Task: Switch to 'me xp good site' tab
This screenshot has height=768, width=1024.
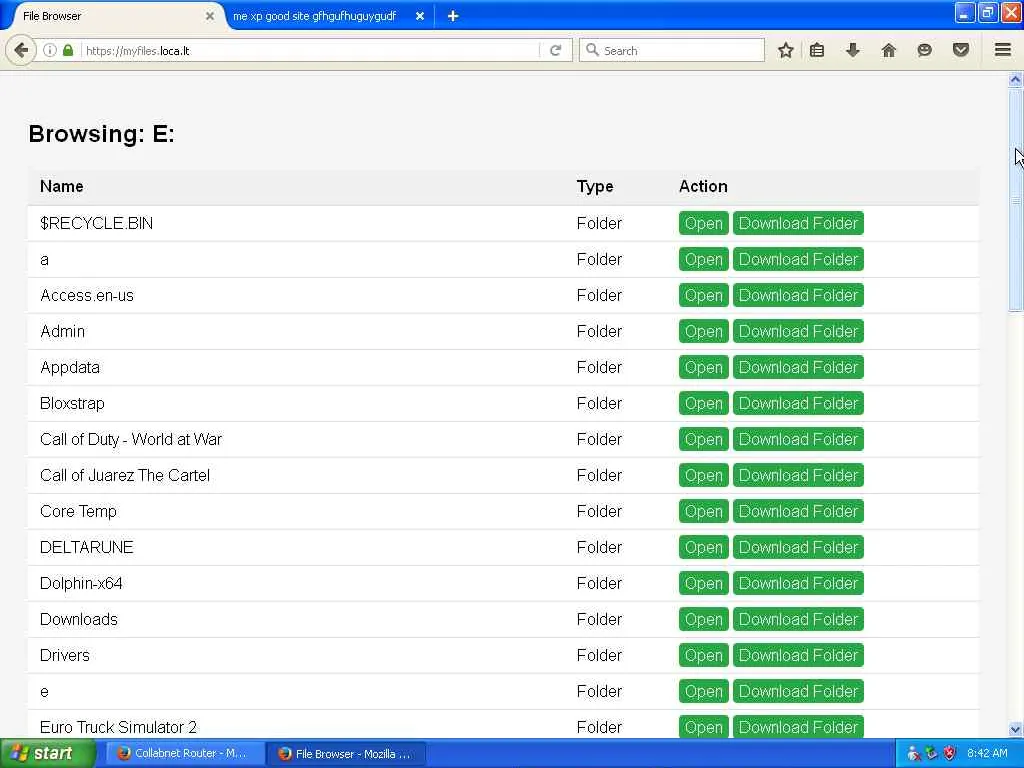Action: pyautogui.click(x=314, y=16)
